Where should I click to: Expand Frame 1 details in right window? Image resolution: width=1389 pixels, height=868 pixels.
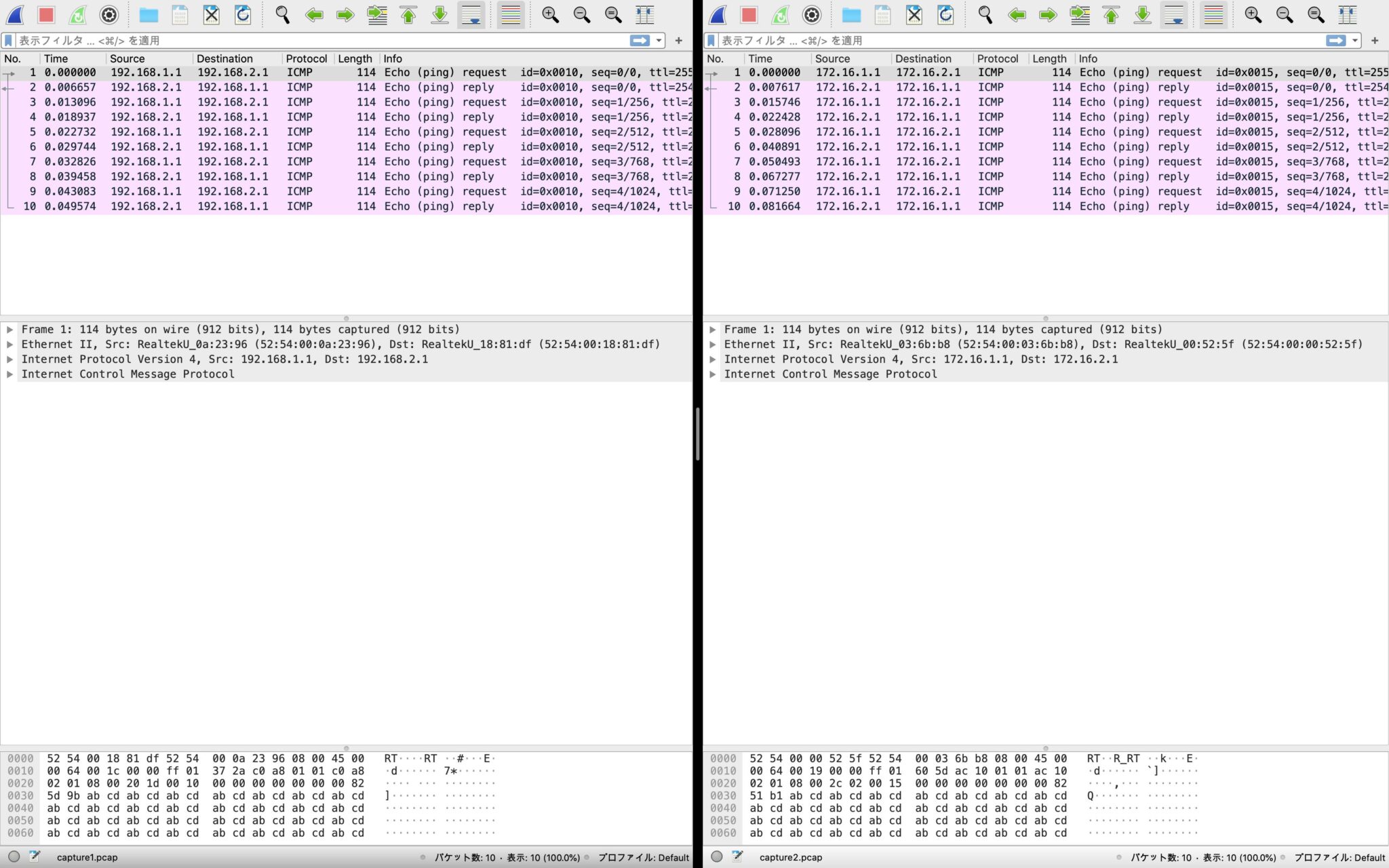[x=712, y=330]
